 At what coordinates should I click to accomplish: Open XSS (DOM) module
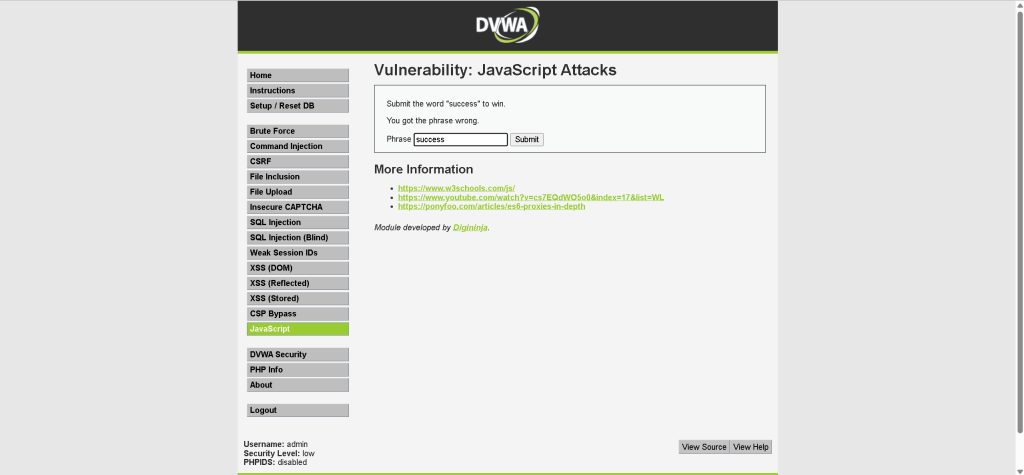click(298, 268)
